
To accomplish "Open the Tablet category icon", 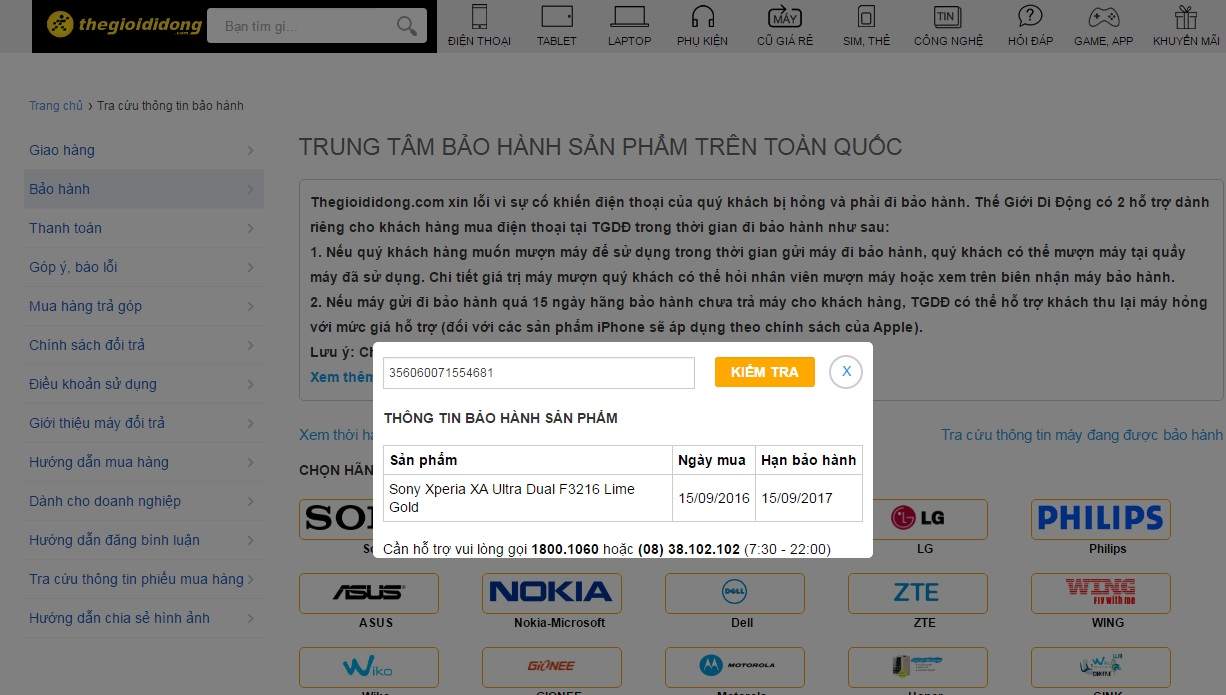I will coord(556,16).
